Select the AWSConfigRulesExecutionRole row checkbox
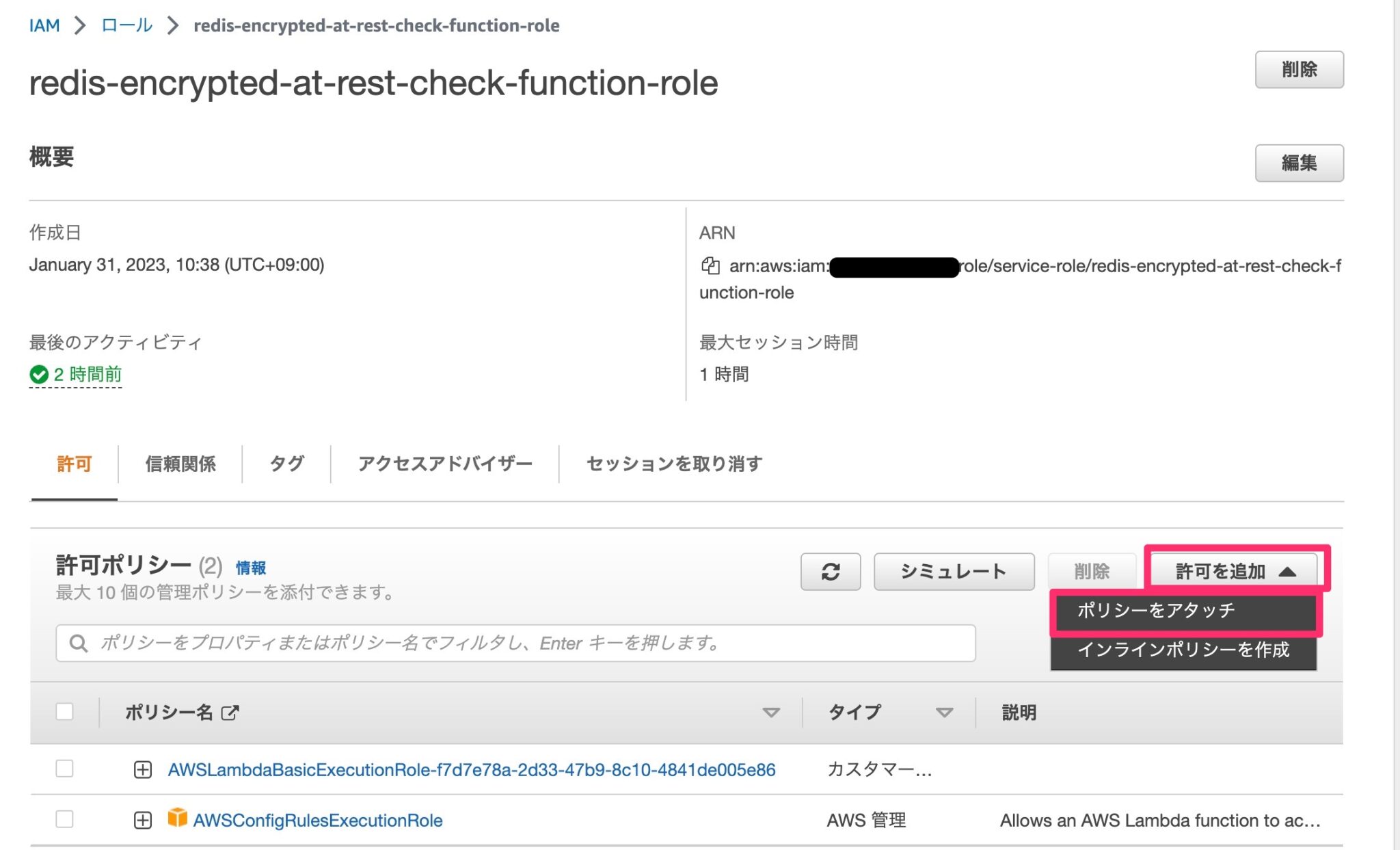Image resolution: width=1400 pixels, height=850 pixels. tap(66, 820)
